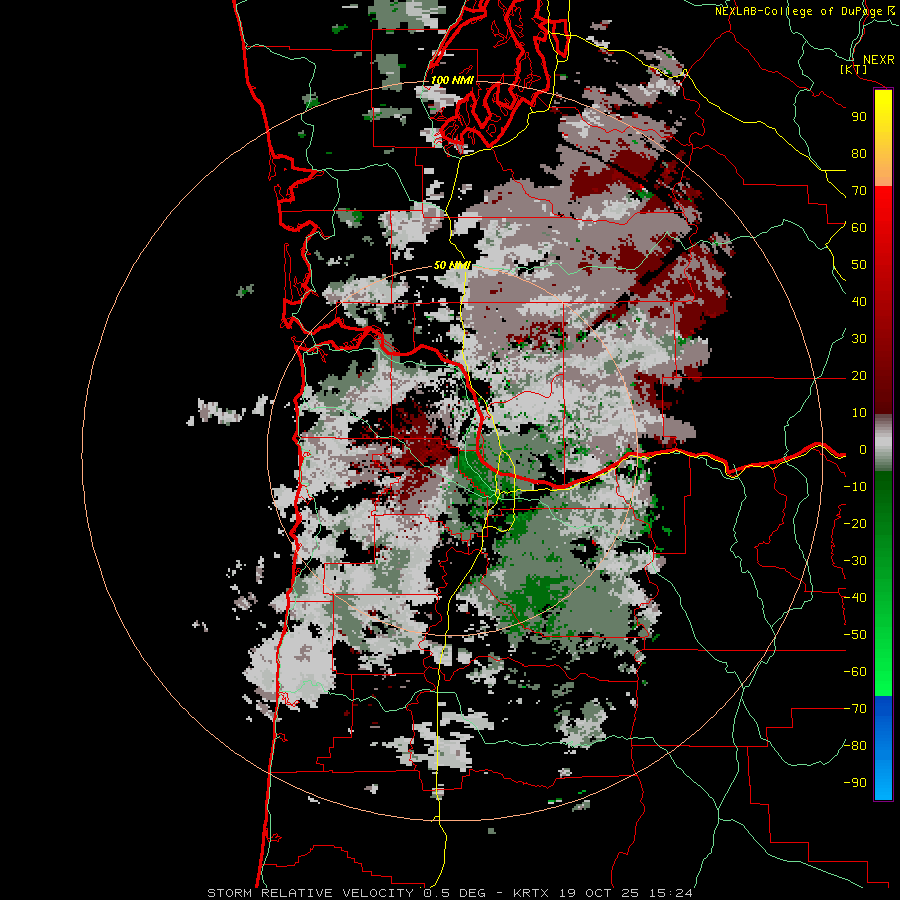Click the 10 value on velocity scale

coord(859,413)
